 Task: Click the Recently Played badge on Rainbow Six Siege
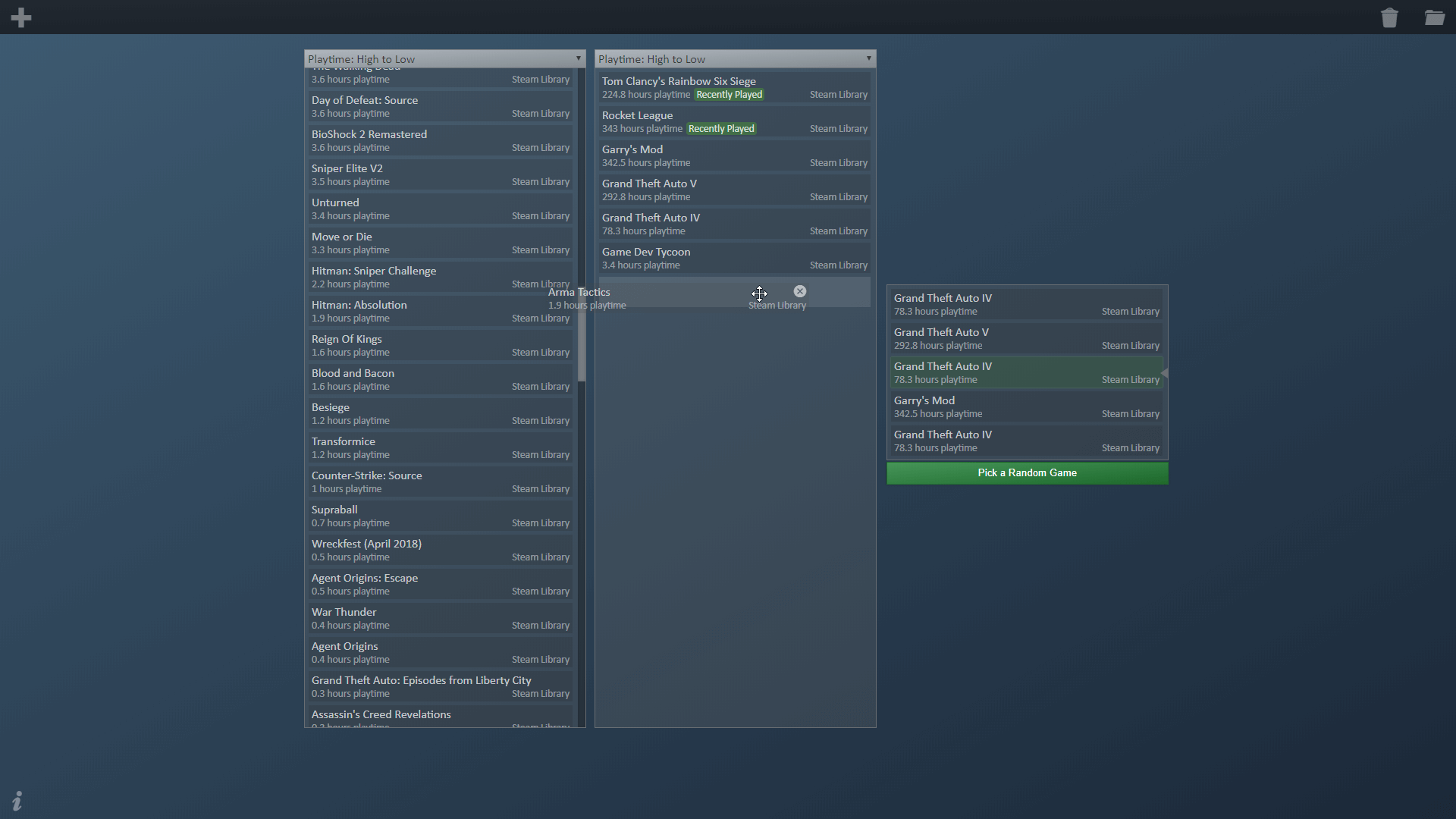click(729, 94)
